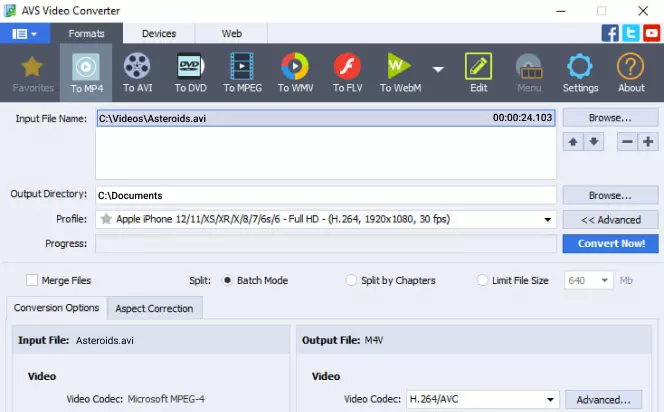Enable the Merge Files checkbox
664x412 pixels.
click(32, 280)
